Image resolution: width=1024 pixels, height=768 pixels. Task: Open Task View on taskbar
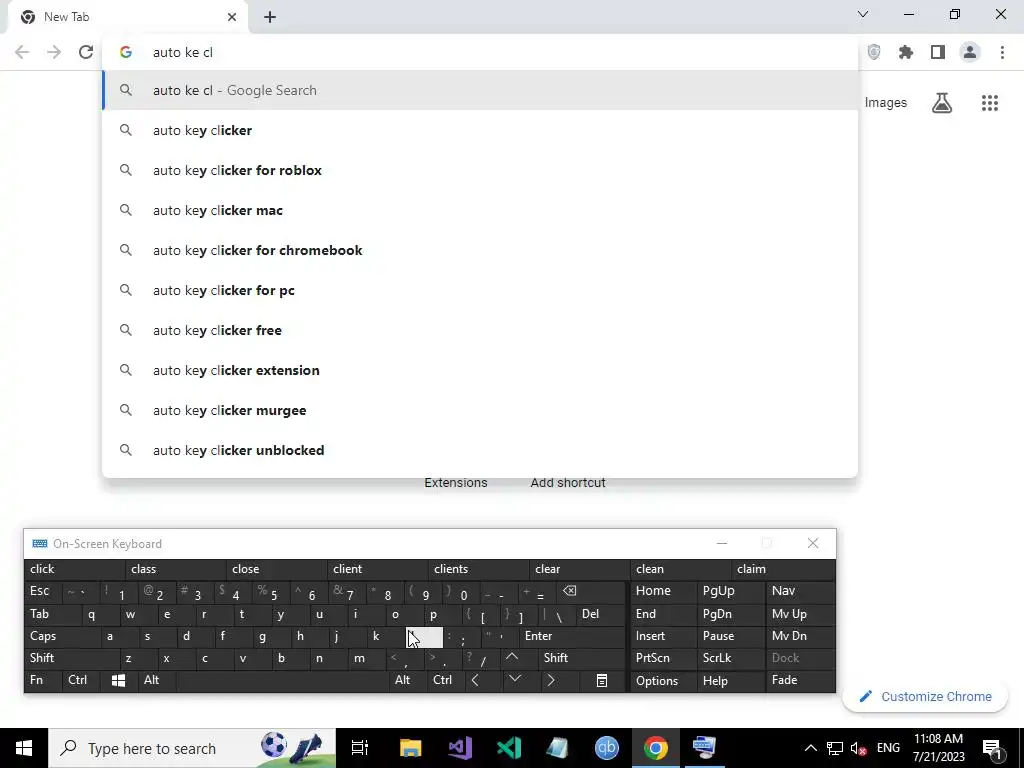(360, 748)
